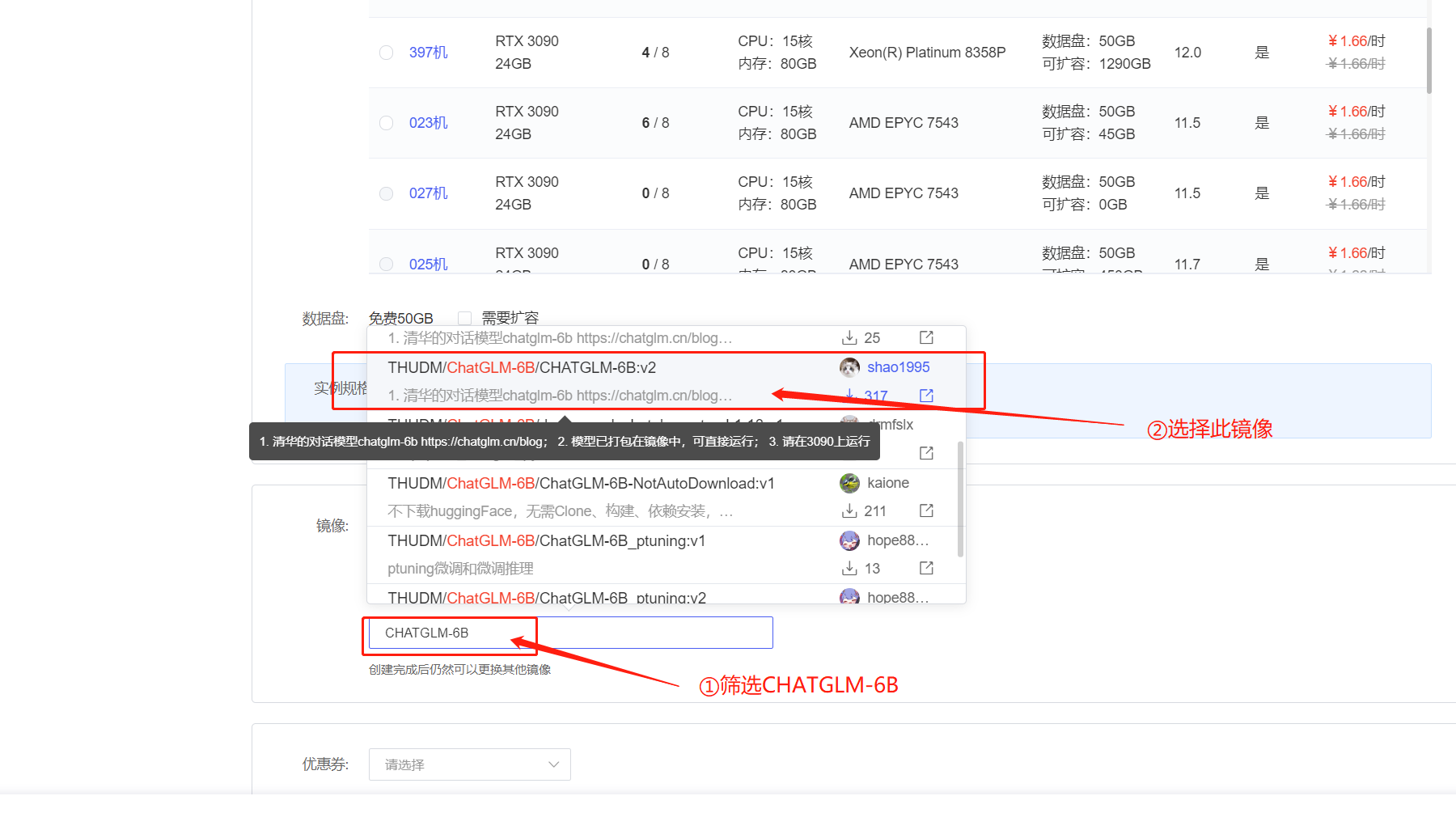1456x813 pixels.
Task: Open the 优惠券 请选择 dropdown
Action: pos(470,764)
